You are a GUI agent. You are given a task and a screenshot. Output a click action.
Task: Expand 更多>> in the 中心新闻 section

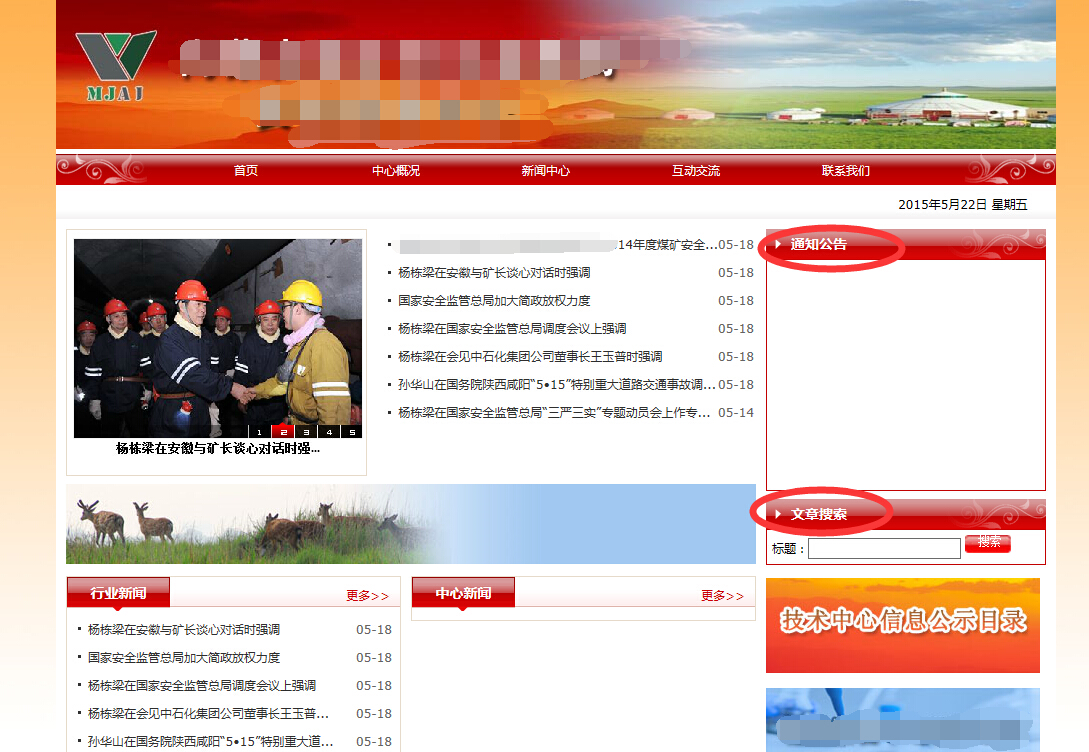722,596
